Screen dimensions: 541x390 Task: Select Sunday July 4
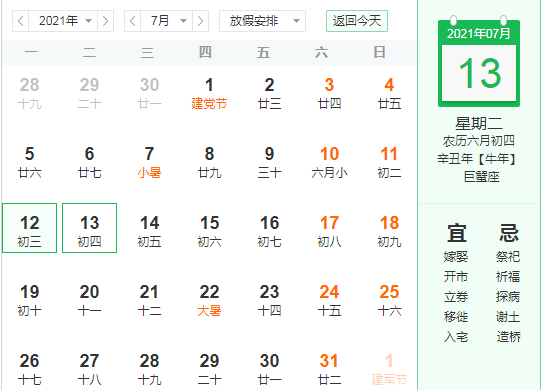pyautogui.click(x=389, y=93)
